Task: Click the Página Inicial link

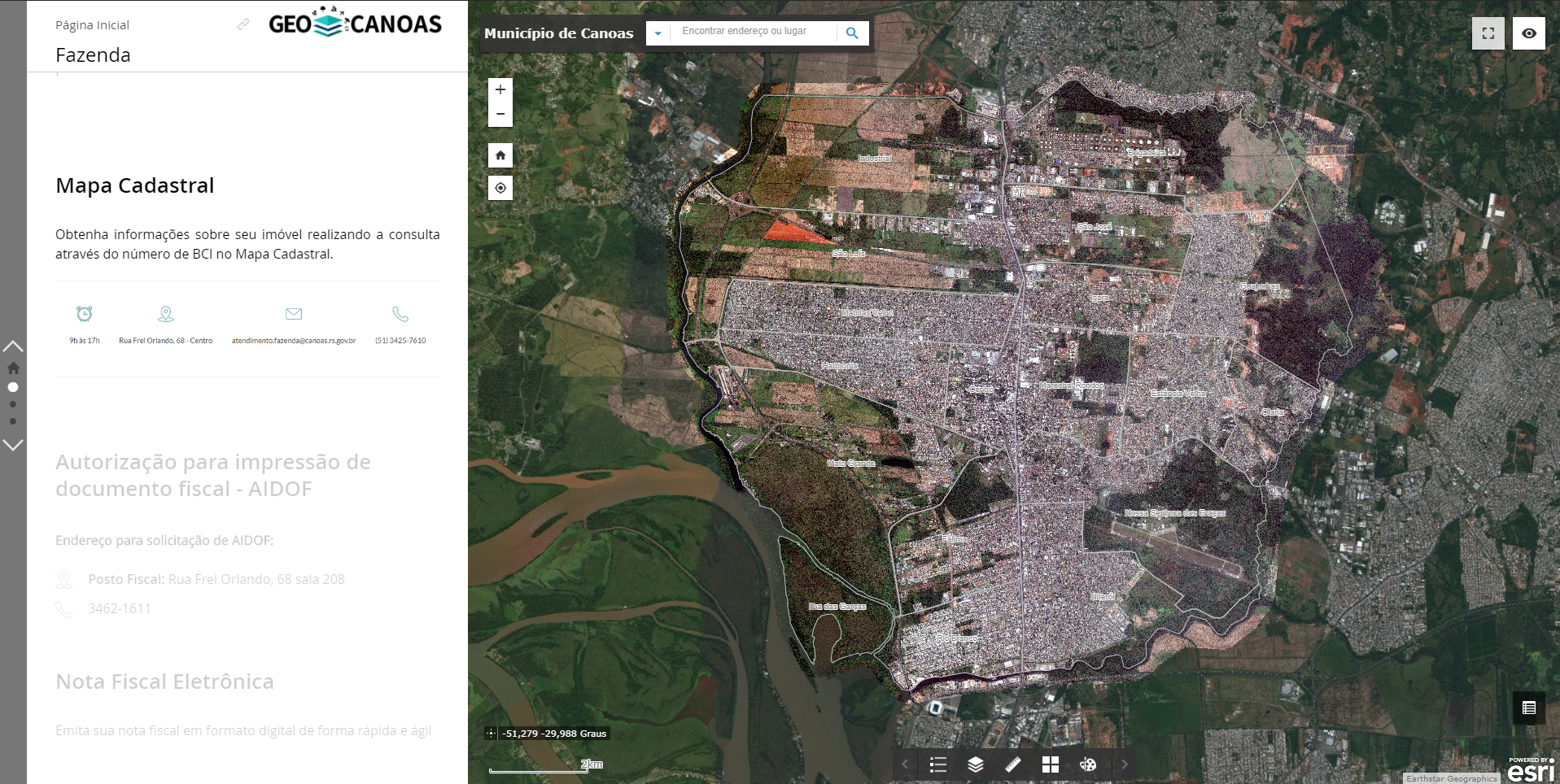Action: pos(92,25)
